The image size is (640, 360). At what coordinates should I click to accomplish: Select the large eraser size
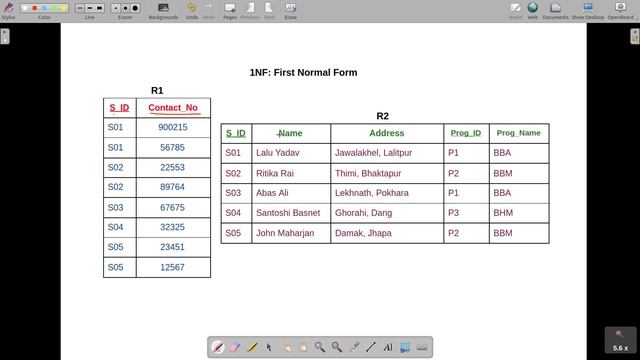click(x=135, y=8)
